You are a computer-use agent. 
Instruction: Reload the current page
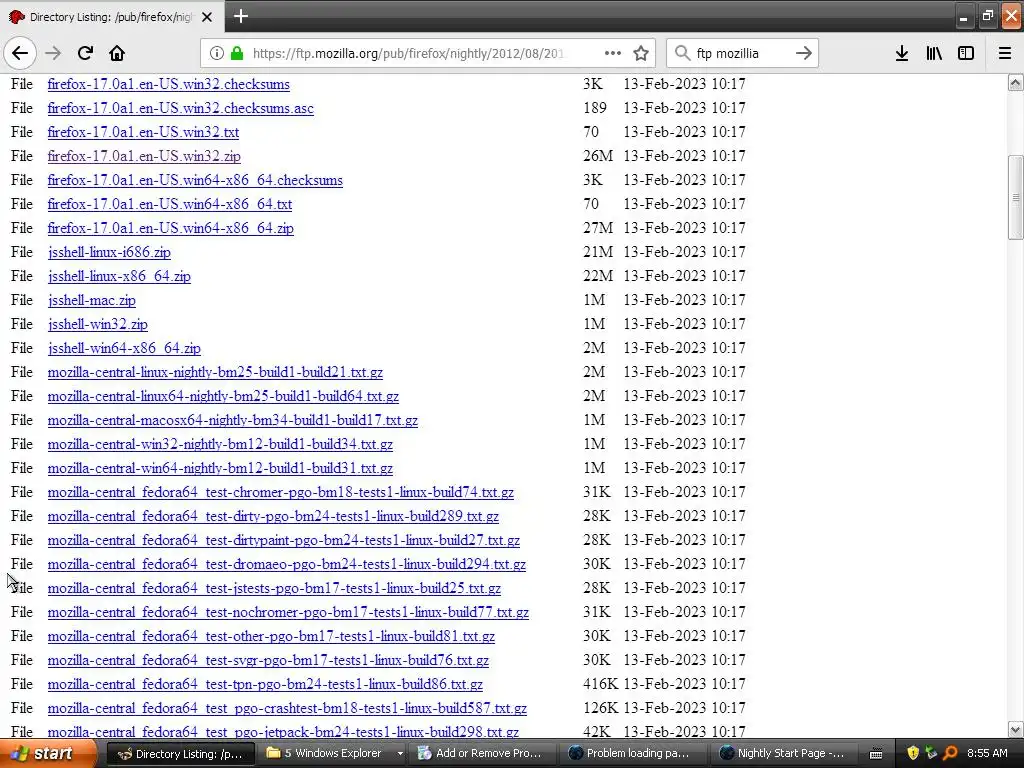(x=85, y=53)
